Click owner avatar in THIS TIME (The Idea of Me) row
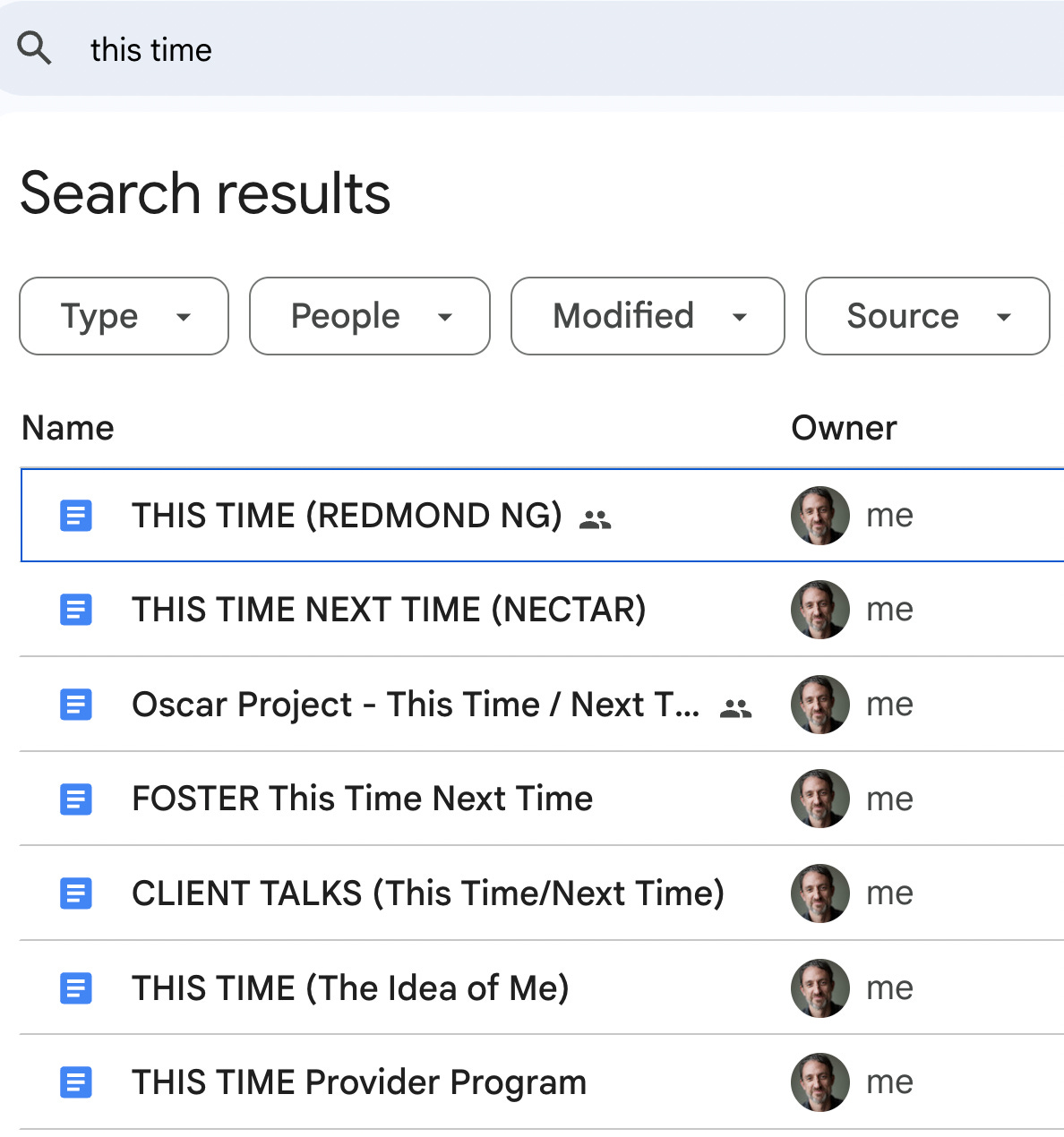The height and width of the screenshot is (1137, 1064). coord(819,988)
